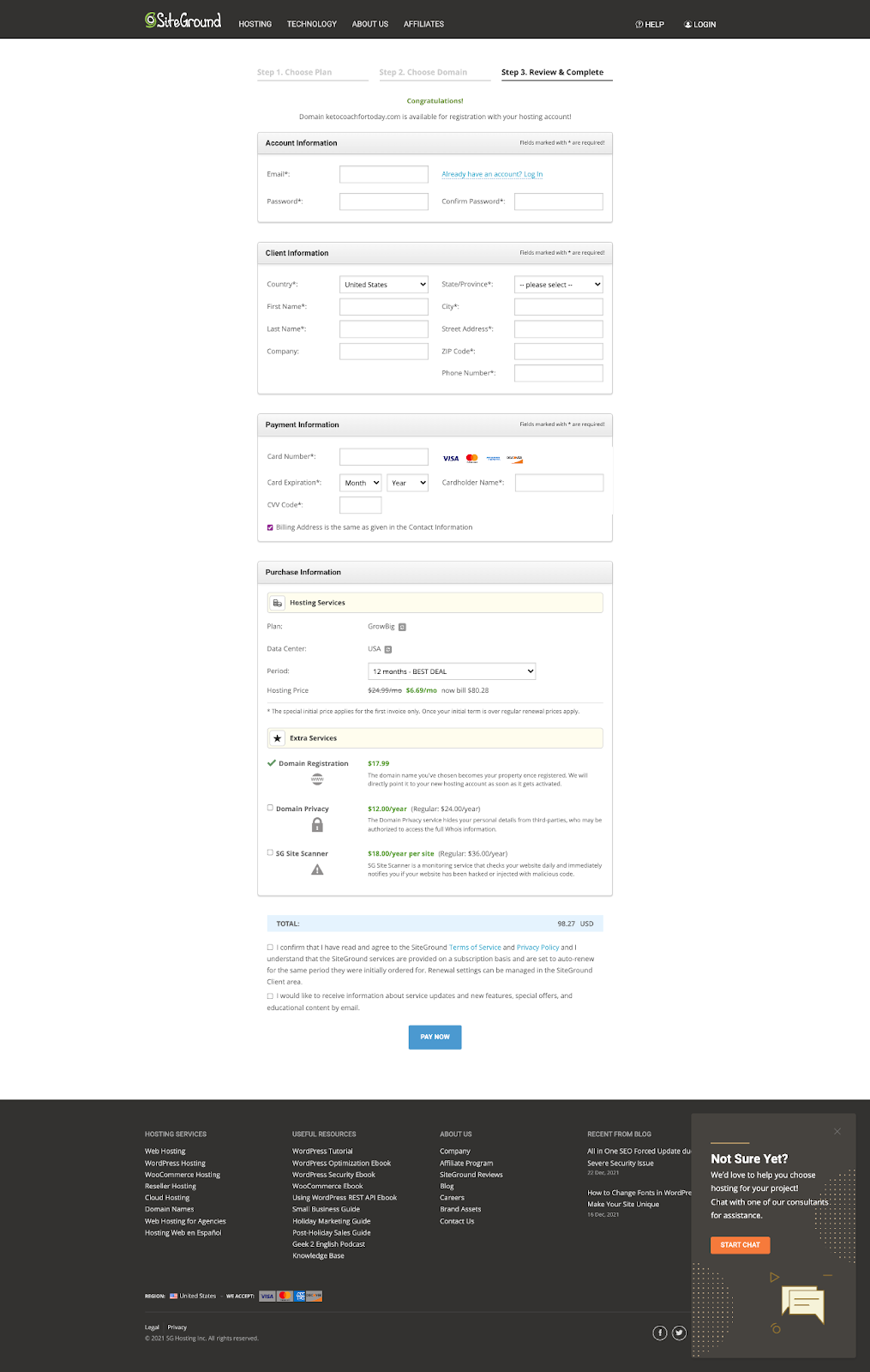Expand the State/Province please select dropdown
This screenshot has height=1372, width=870.
pyautogui.click(x=559, y=285)
